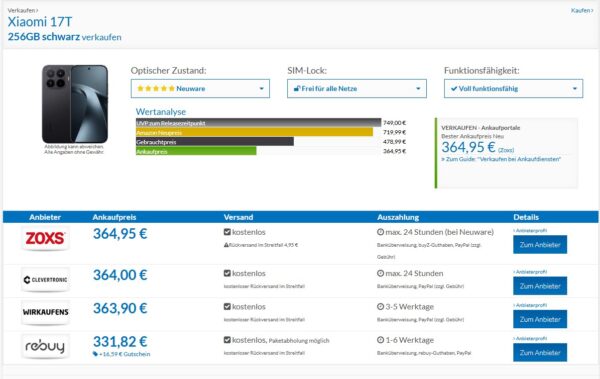Viewport: 600px width, 379px height.
Task: Click the five star rating icons in Zustand dropdown
Action: (156, 88)
